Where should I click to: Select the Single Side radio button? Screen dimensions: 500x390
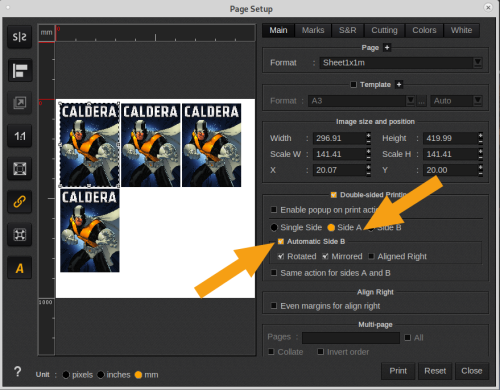(x=274, y=227)
